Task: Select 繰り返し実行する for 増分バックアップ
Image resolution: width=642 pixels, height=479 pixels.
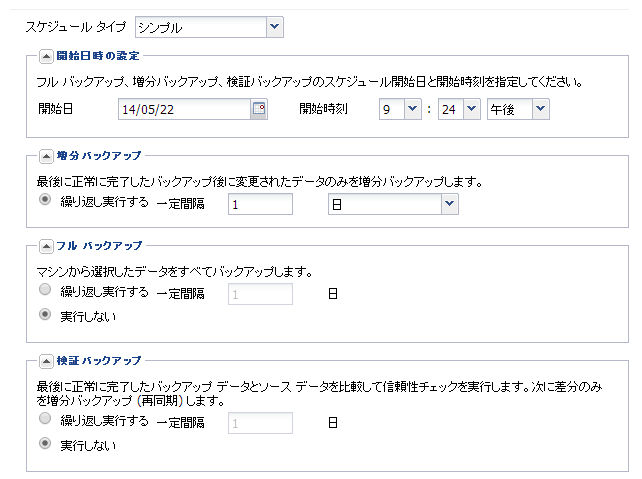Action: pyautogui.click(x=43, y=200)
